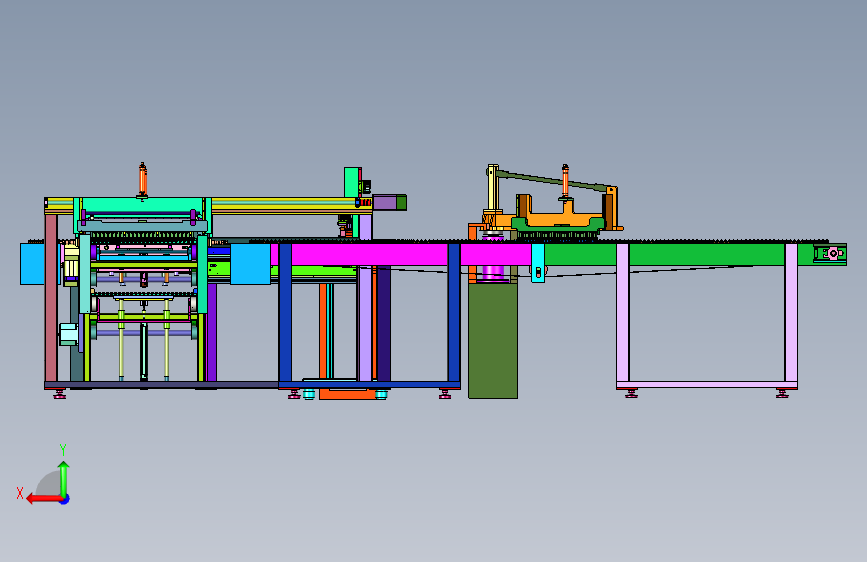Select the purple motor block on the gantry end
The width and height of the screenshot is (867, 562).
[385, 202]
